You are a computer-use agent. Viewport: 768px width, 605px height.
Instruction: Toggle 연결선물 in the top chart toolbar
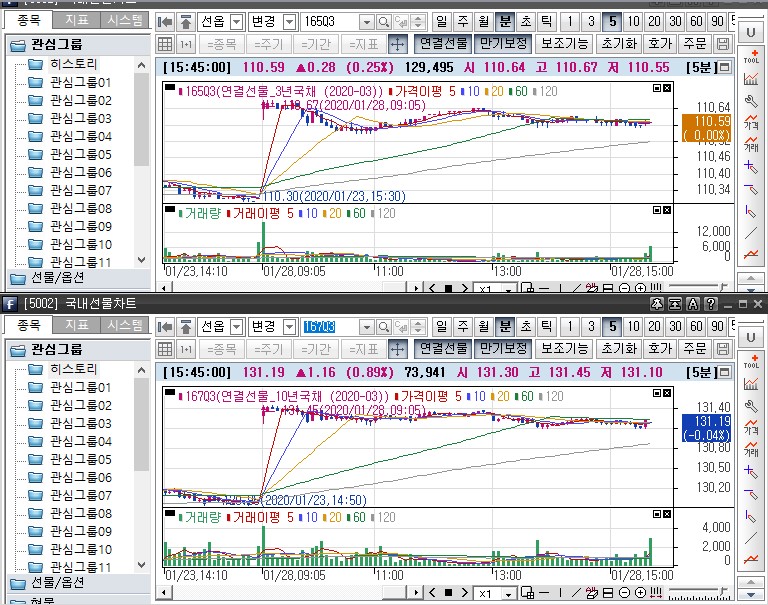coord(441,44)
